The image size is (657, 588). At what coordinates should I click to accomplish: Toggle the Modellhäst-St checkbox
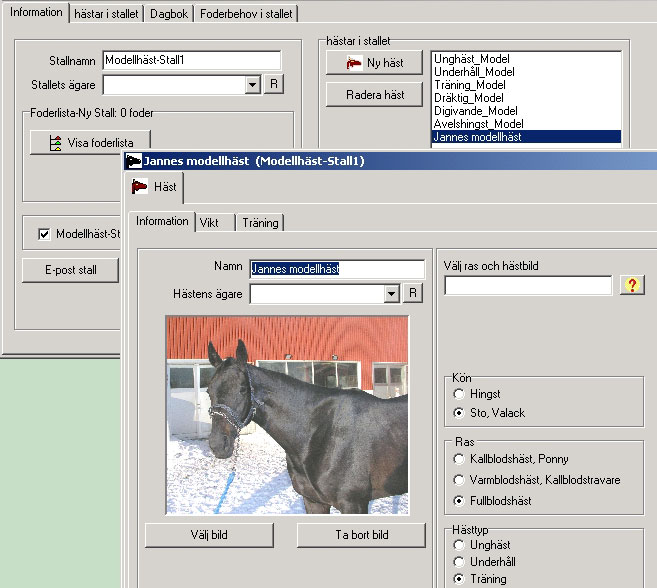click(44, 234)
